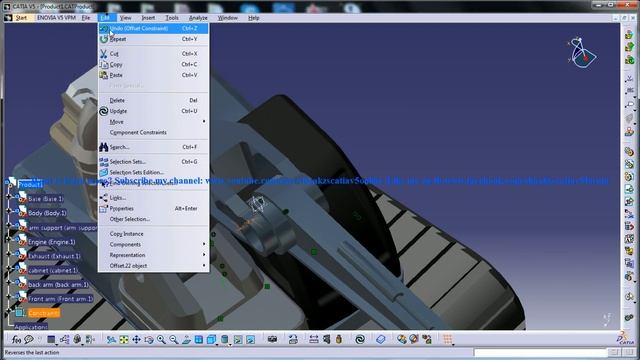The height and width of the screenshot is (360, 640).
Task: Click the compass in the top-right viewport
Action: click(x=582, y=53)
